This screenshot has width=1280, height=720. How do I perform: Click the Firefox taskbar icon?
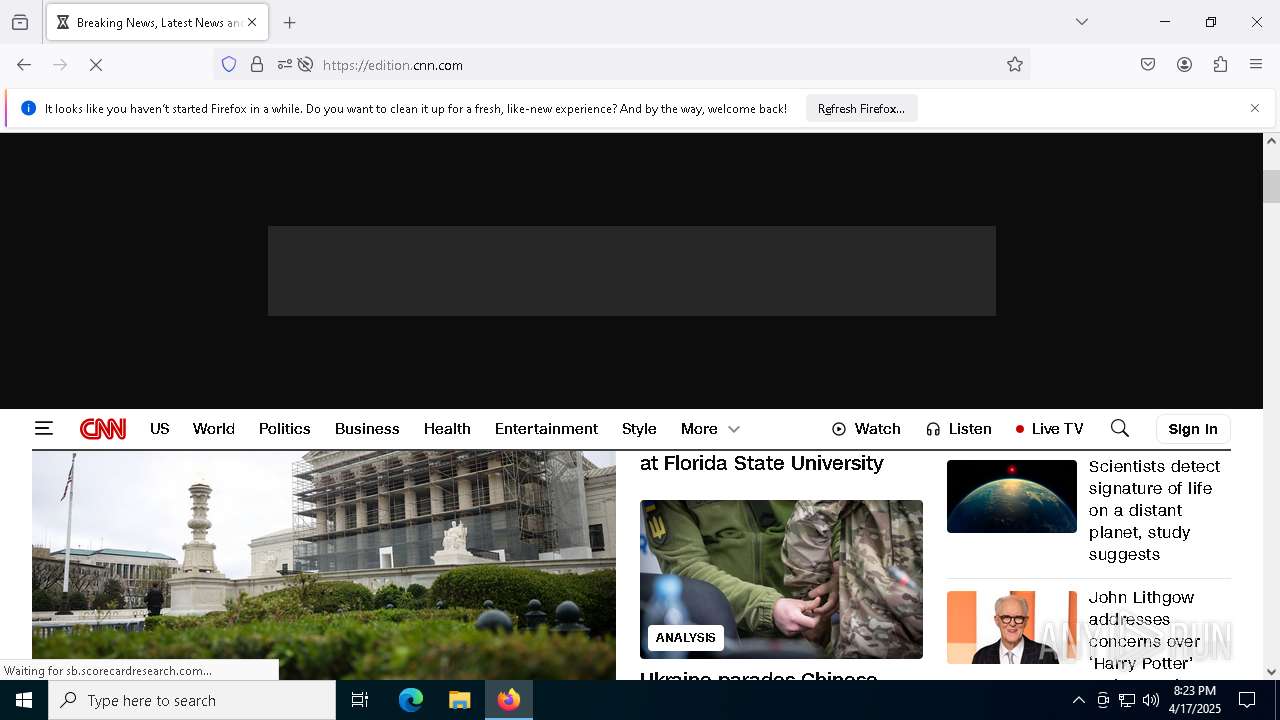click(508, 700)
